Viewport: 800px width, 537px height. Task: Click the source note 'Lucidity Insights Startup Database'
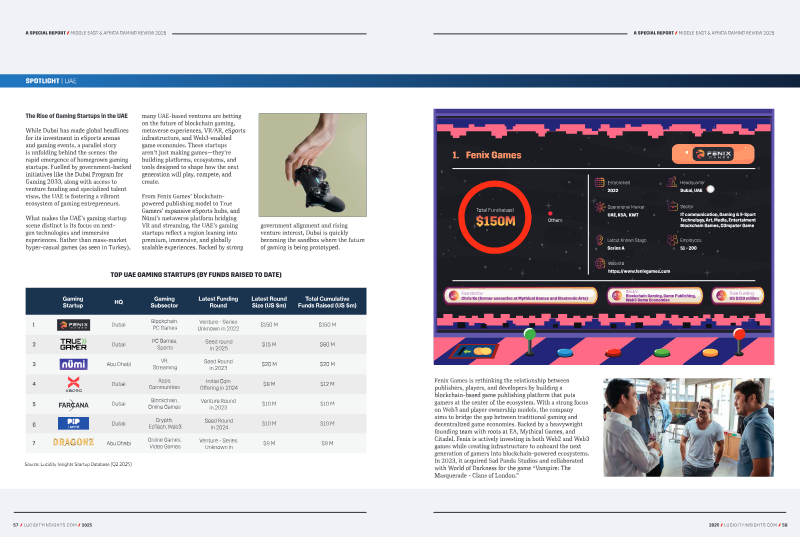click(x=78, y=464)
